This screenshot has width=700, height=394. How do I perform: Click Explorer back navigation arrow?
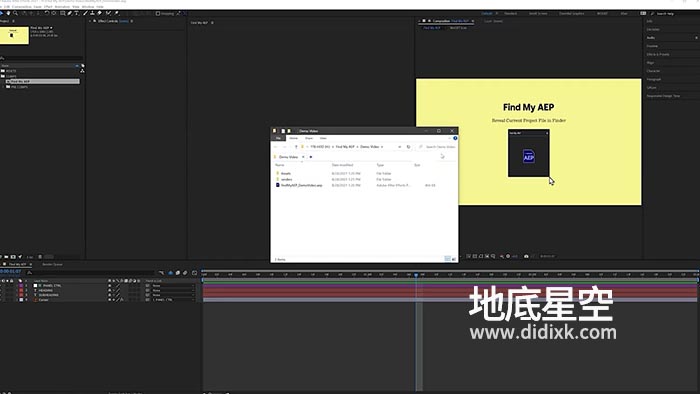click(x=276, y=147)
